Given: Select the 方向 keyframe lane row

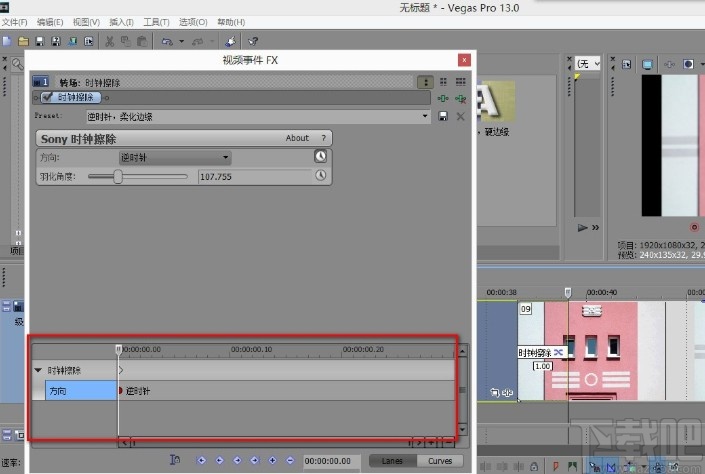Looking at the screenshot, I should coord(81,390).
